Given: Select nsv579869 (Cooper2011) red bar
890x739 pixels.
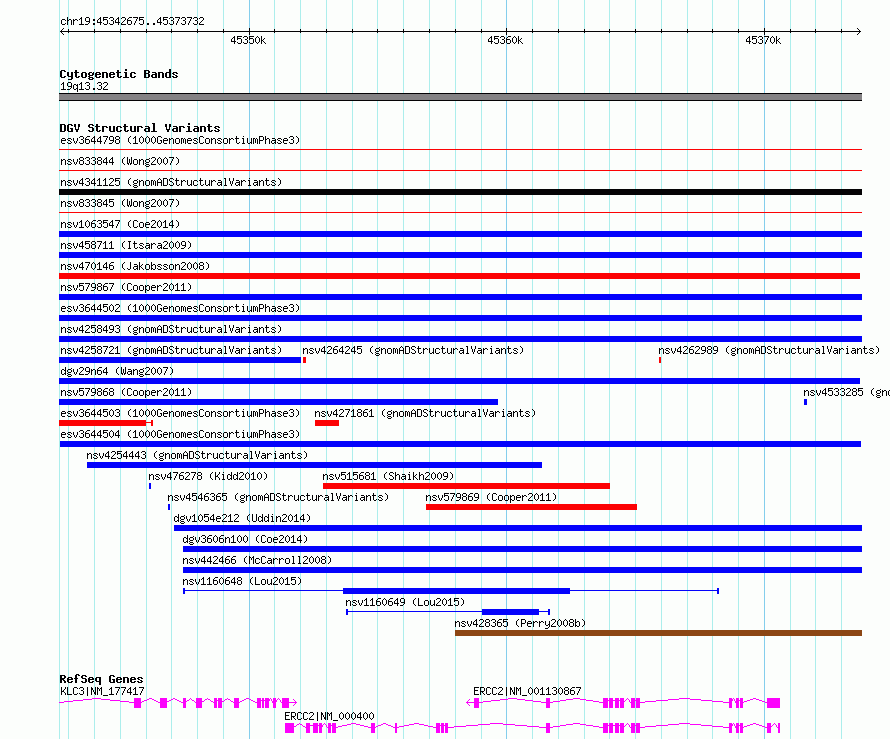Looking at the screenshot, I should click(531, 507).
